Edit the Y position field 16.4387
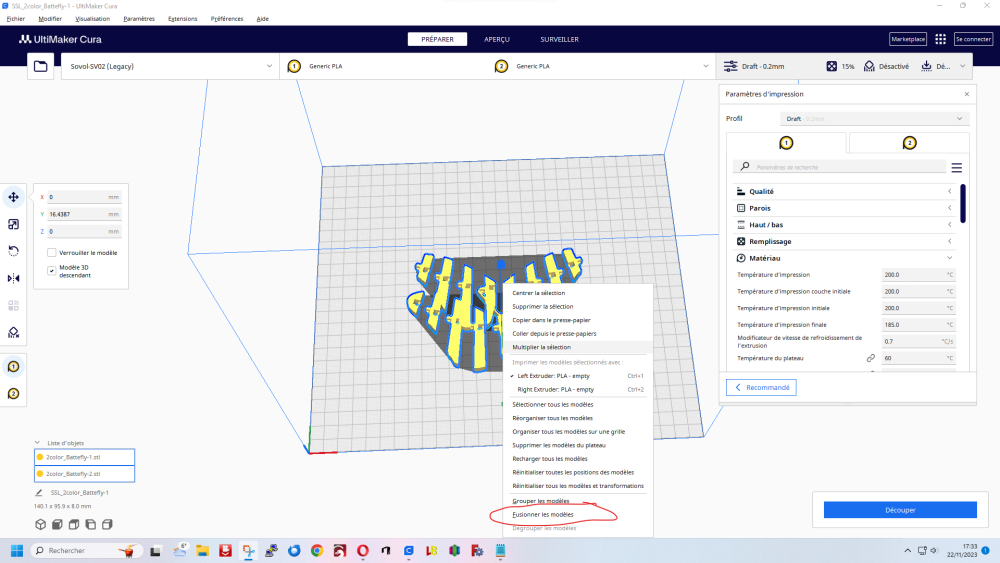This screenshot has width=1000, height=563. coord(84,214)
